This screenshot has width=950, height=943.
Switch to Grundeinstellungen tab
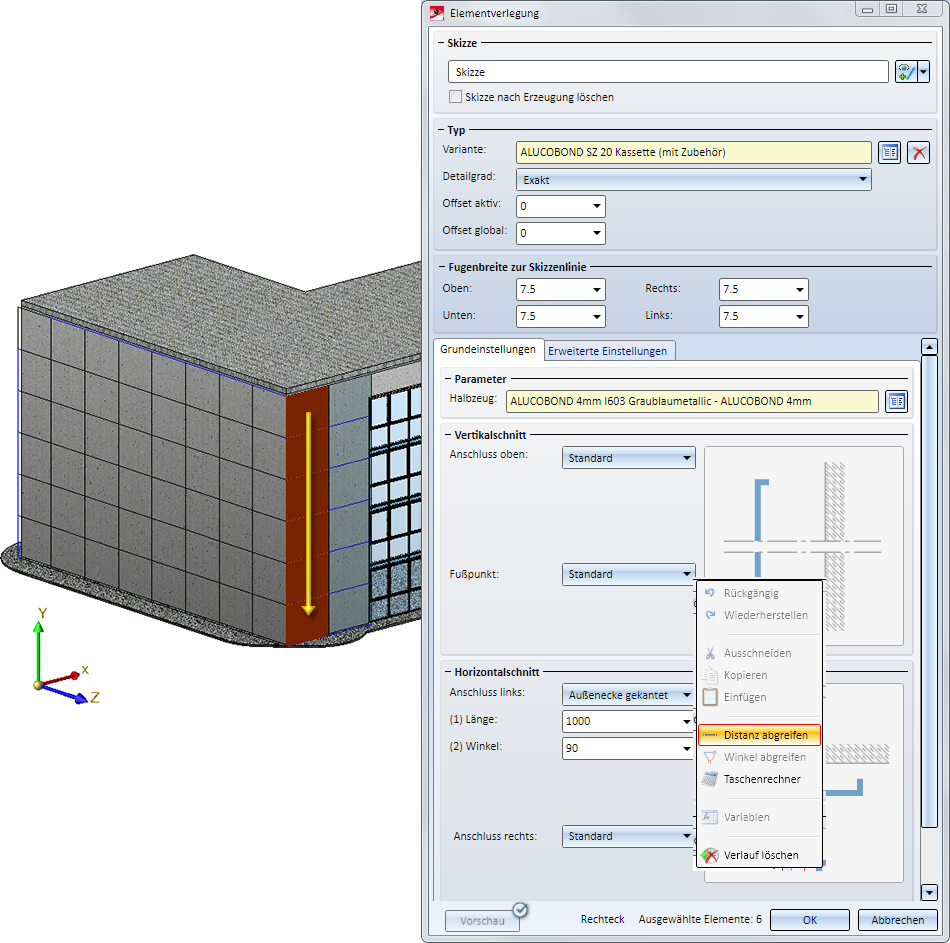tap(488, 349)
